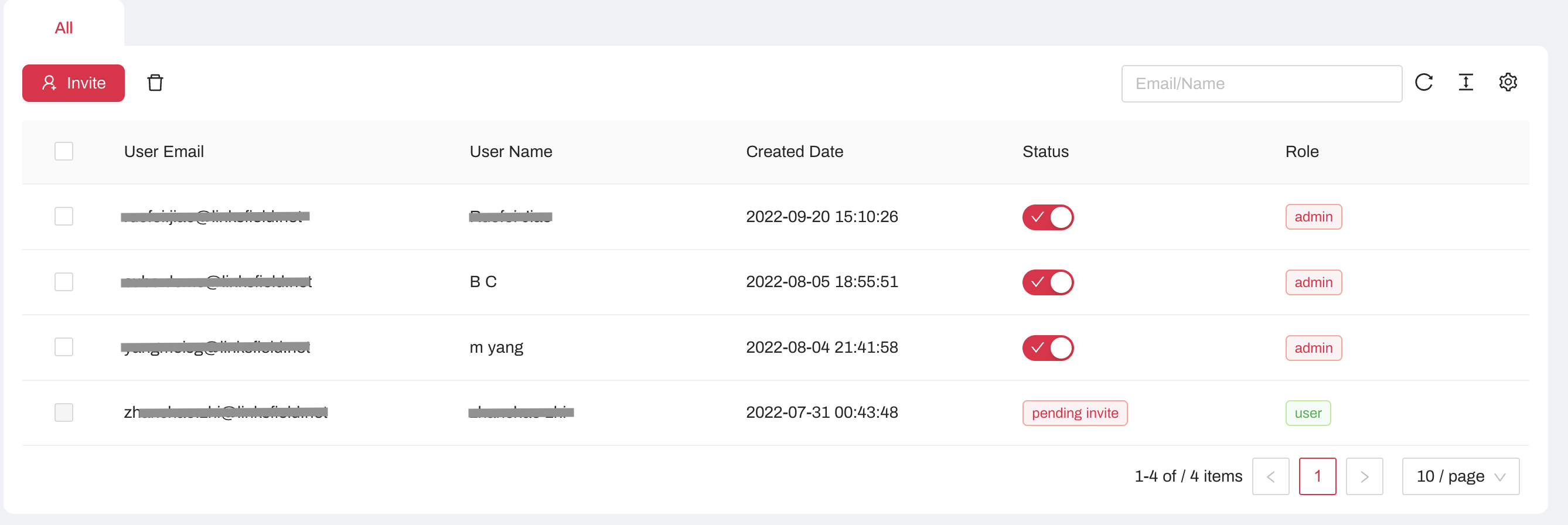The height and width of the screenshot is (525, 1568).
Task: Toggle status switch for 2022-09-20 row
Action: tap(1048, 217)
